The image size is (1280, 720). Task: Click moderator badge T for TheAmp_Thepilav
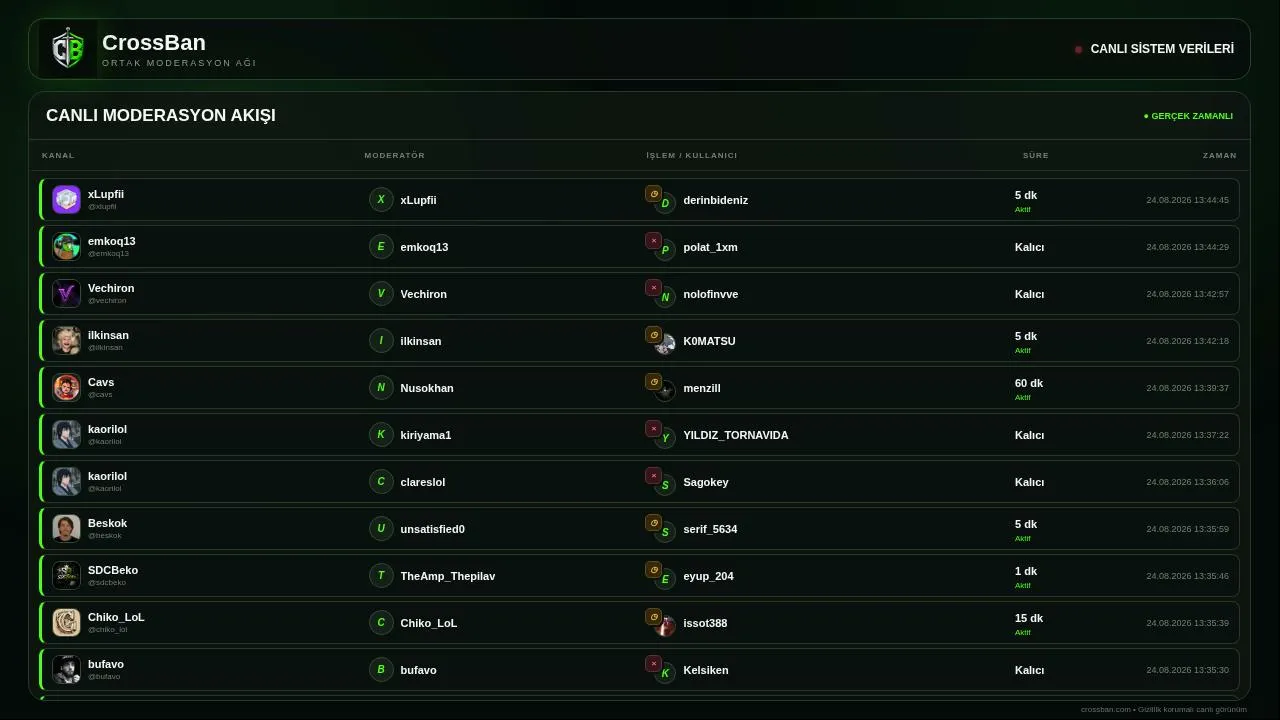tap(381, 576)
